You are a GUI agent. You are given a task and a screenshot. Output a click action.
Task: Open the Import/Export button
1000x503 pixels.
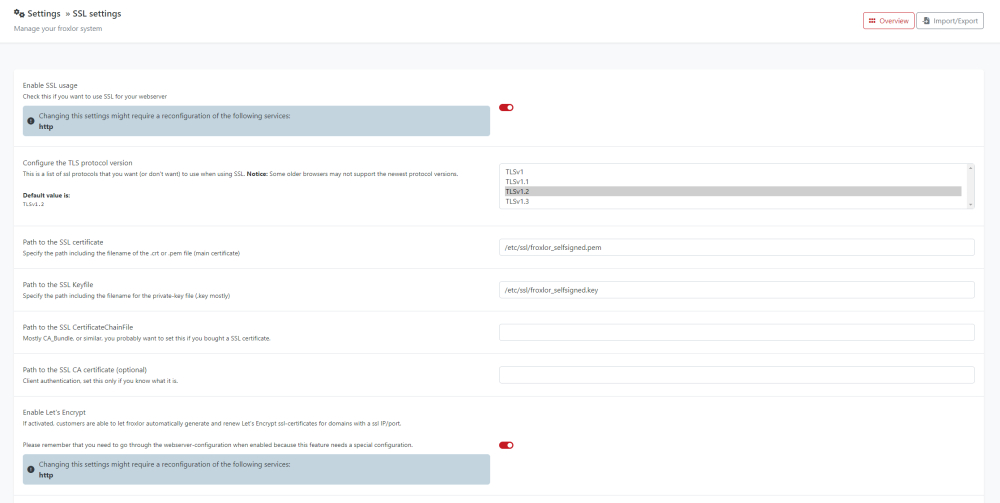click(x=949, y=21)
